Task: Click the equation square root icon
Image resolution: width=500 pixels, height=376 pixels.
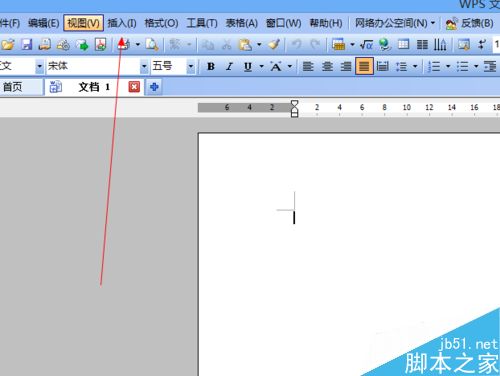Action: tap(366, 44)
